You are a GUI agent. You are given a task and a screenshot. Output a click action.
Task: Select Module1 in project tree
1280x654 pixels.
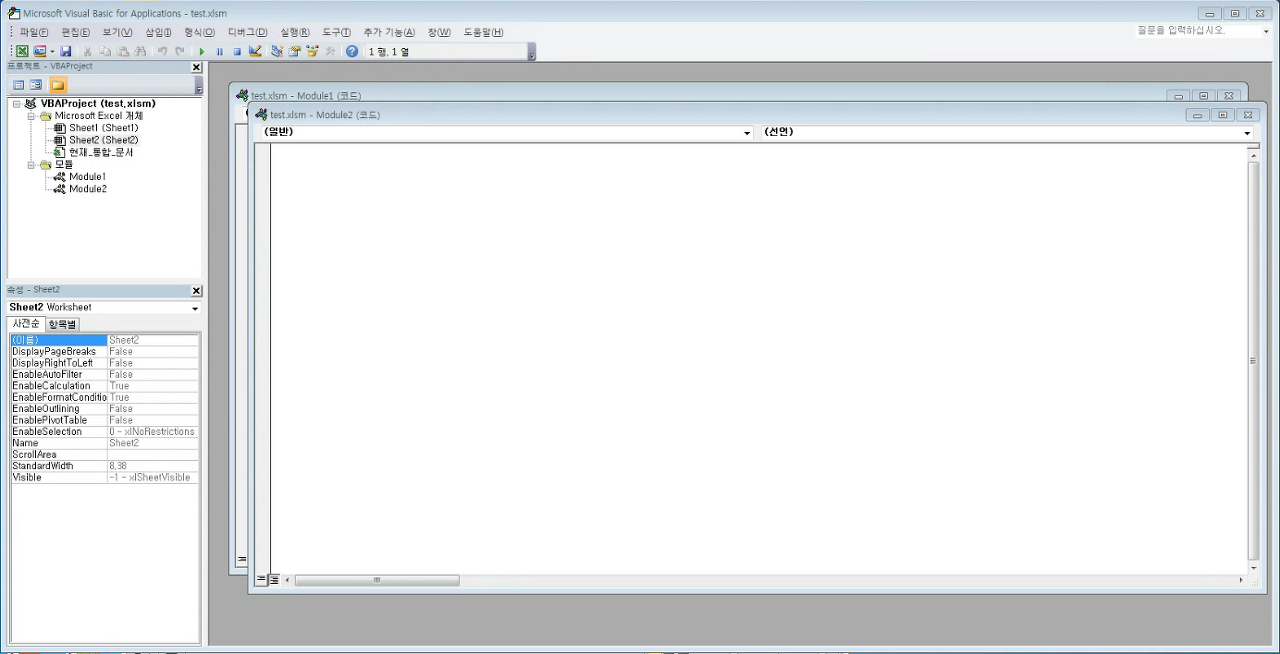[88, 176]
